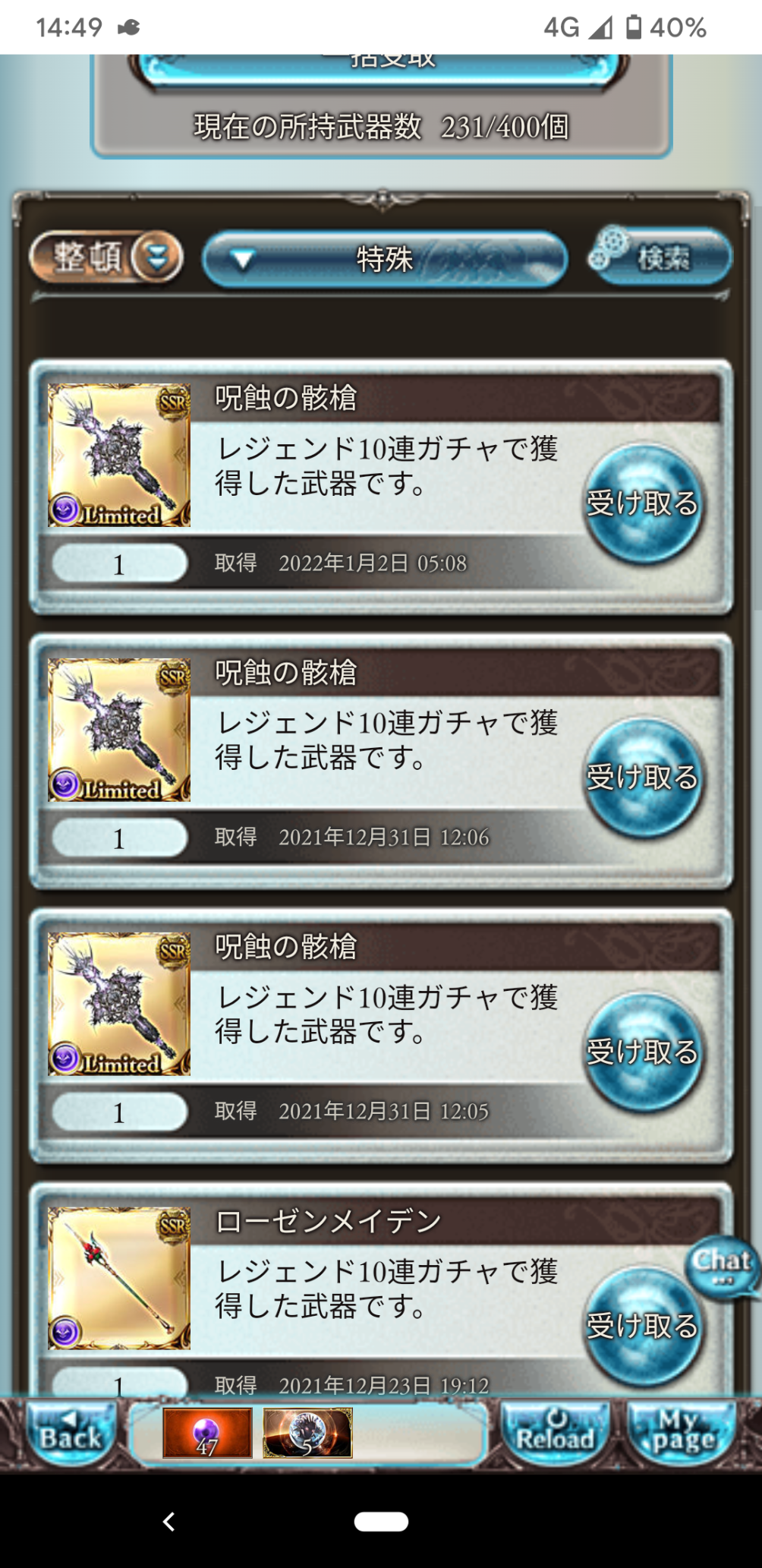Tap the Reload button
This screenshot has width=762, height=1568.
click(556, 1433)
